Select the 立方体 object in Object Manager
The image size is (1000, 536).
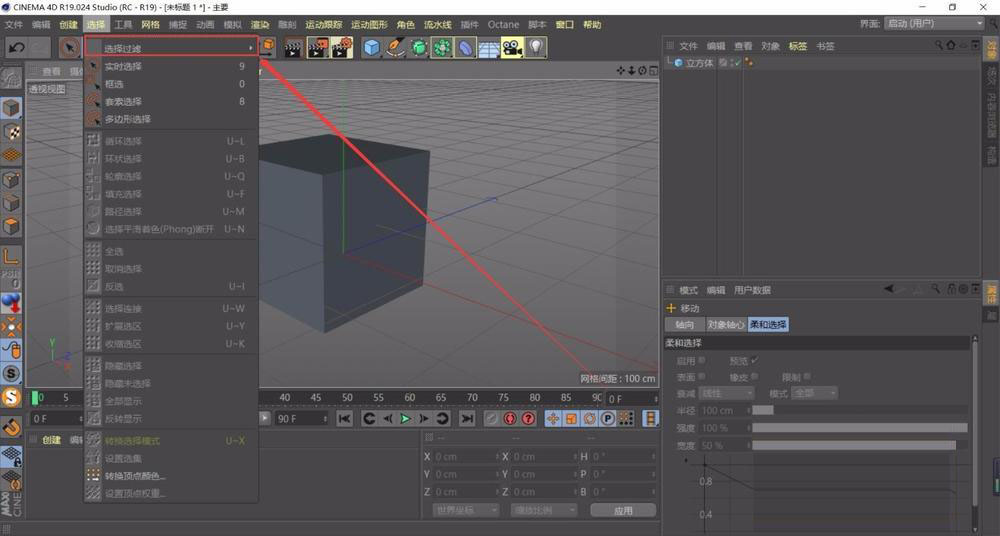point(699,63)
